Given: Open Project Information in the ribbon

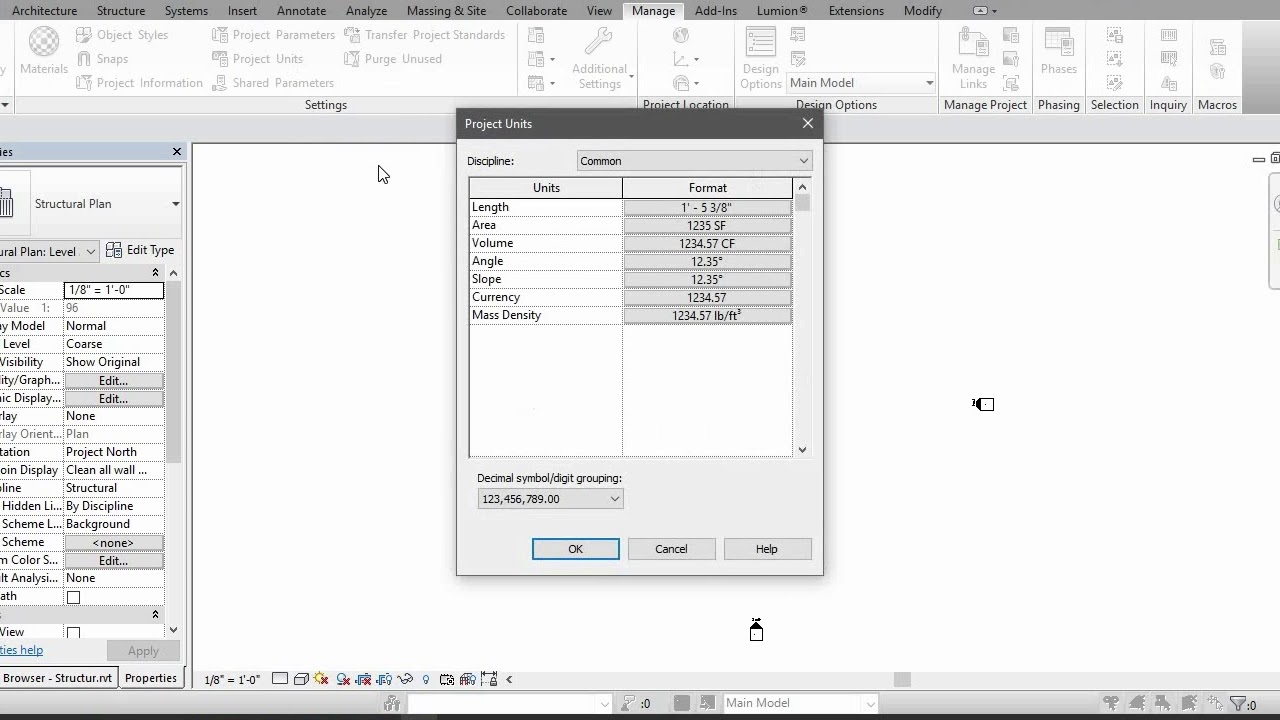Looking at the screenshot, I should (139, 83).
